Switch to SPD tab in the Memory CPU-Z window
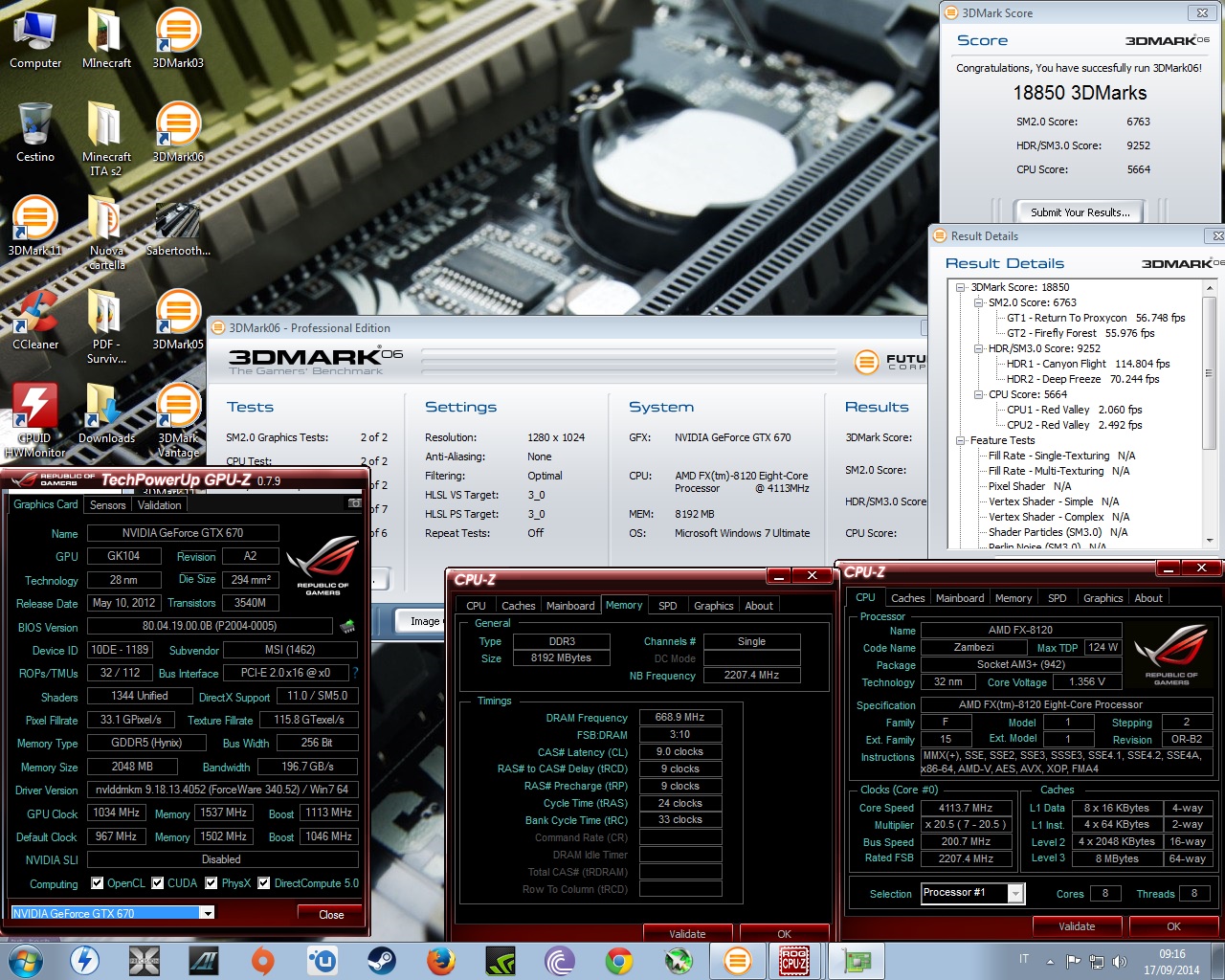Screen dimensions: 1225x980 click(668, 606)
